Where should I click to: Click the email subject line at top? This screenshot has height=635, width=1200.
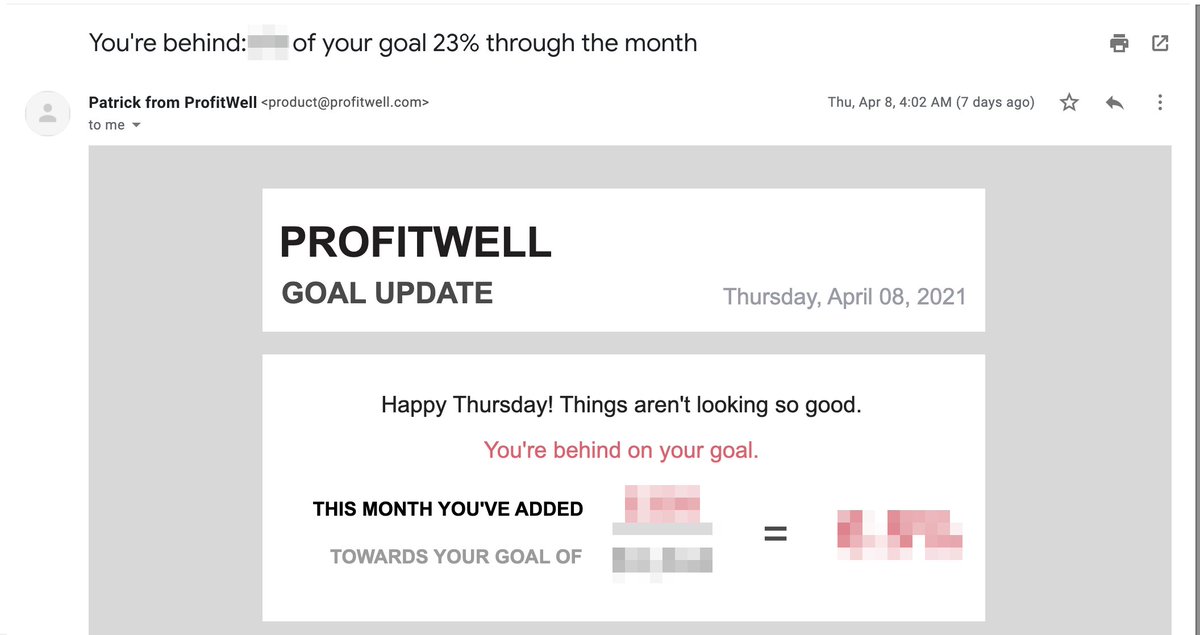(392, 43)
